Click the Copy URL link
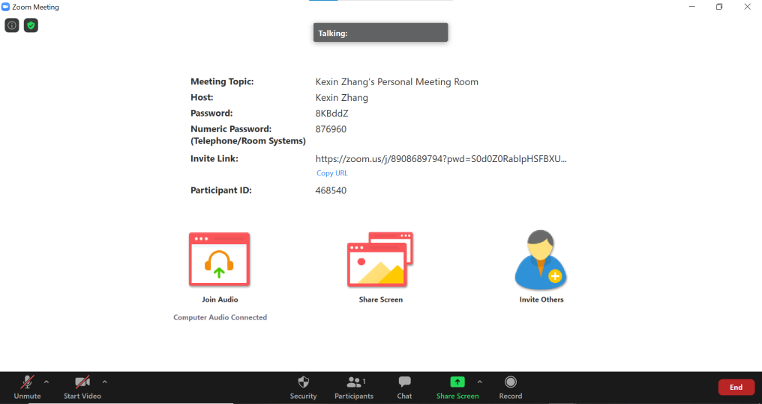 click(x=332, y=173)
